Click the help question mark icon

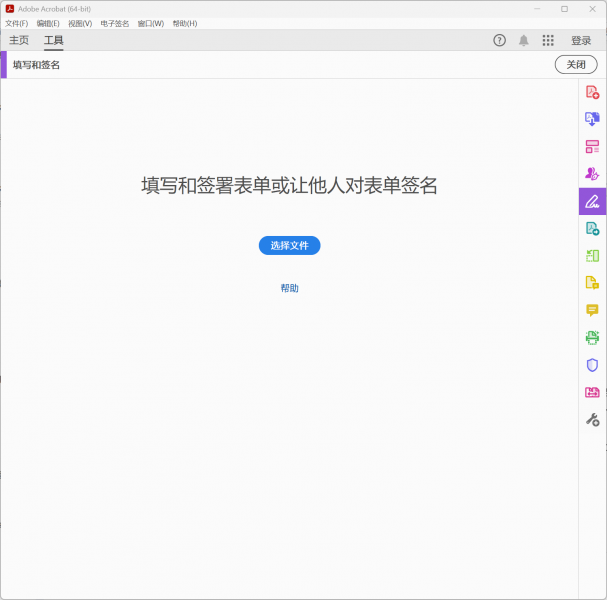tap(499, 40)
